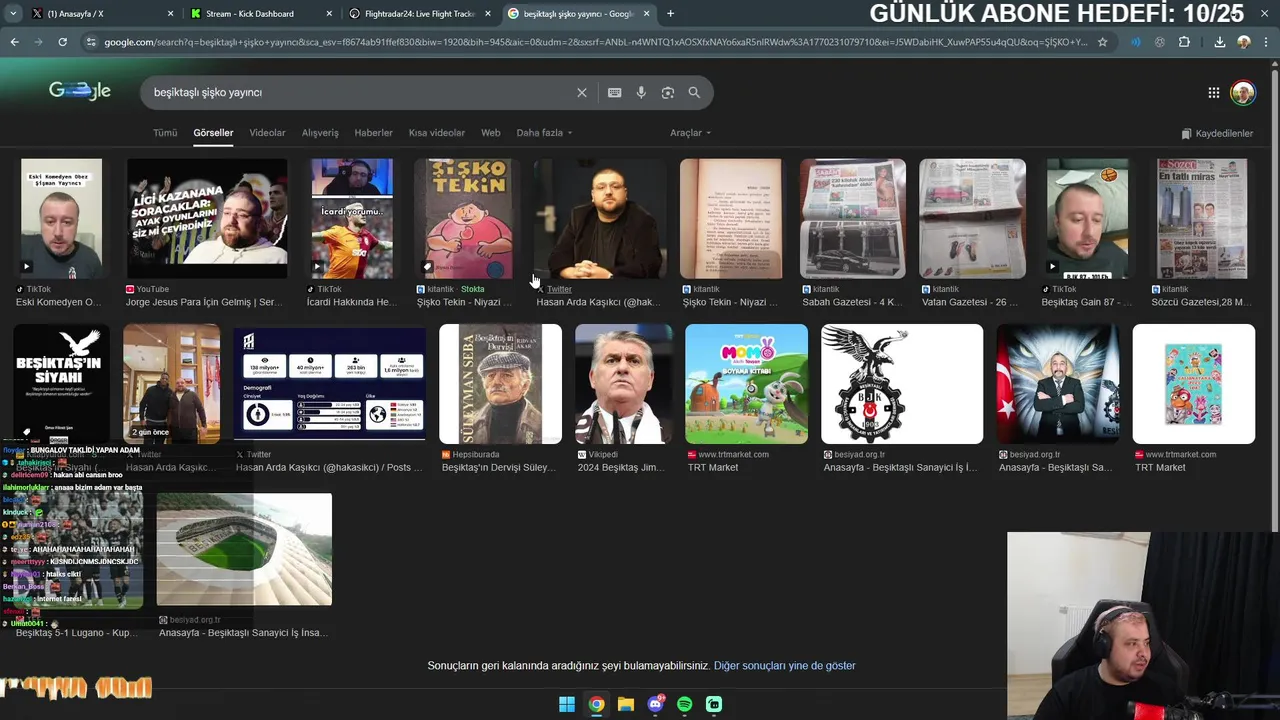1280x720 pixels.
Task: Click Beşiktaş'ın Dervişi Süleyman title link
Action: point(498,467)
